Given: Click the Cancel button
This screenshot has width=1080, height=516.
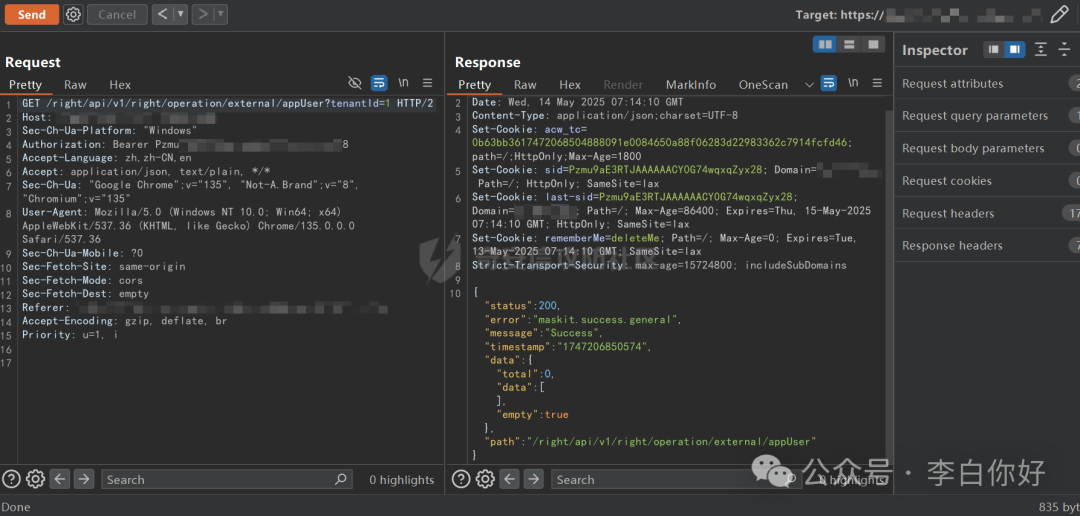Looking at the screenshot, I should pyautogui.click(x=116, y=14).
